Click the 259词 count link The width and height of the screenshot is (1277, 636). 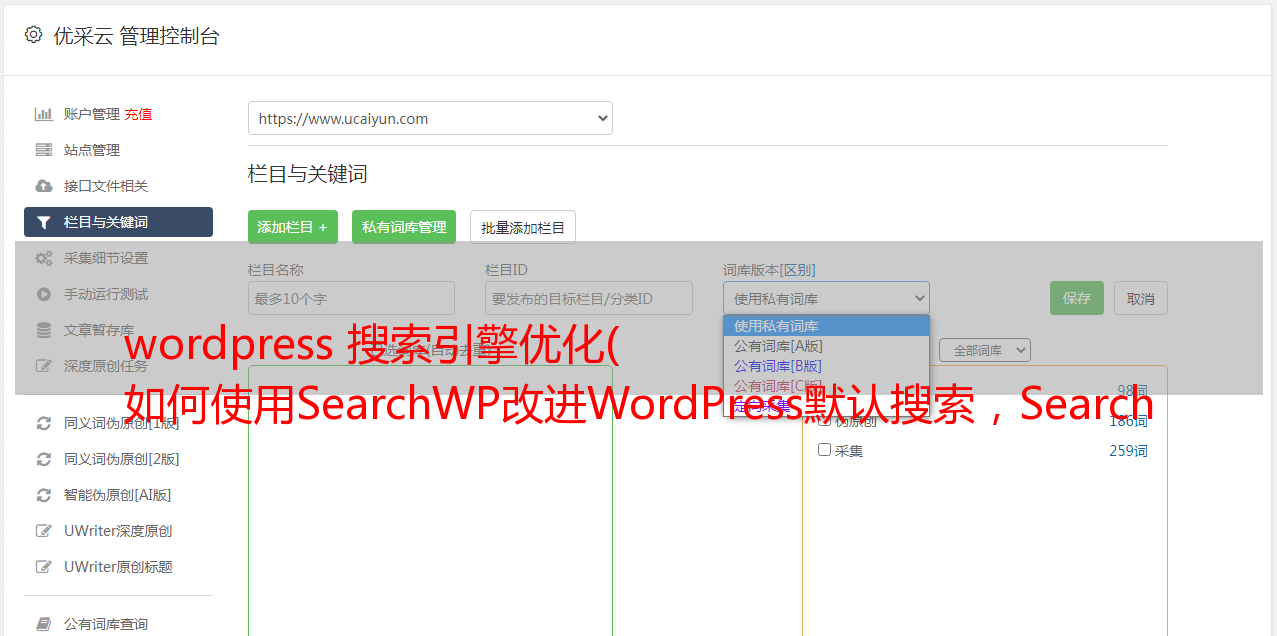pyautogui.click(x=1128, y=451)
